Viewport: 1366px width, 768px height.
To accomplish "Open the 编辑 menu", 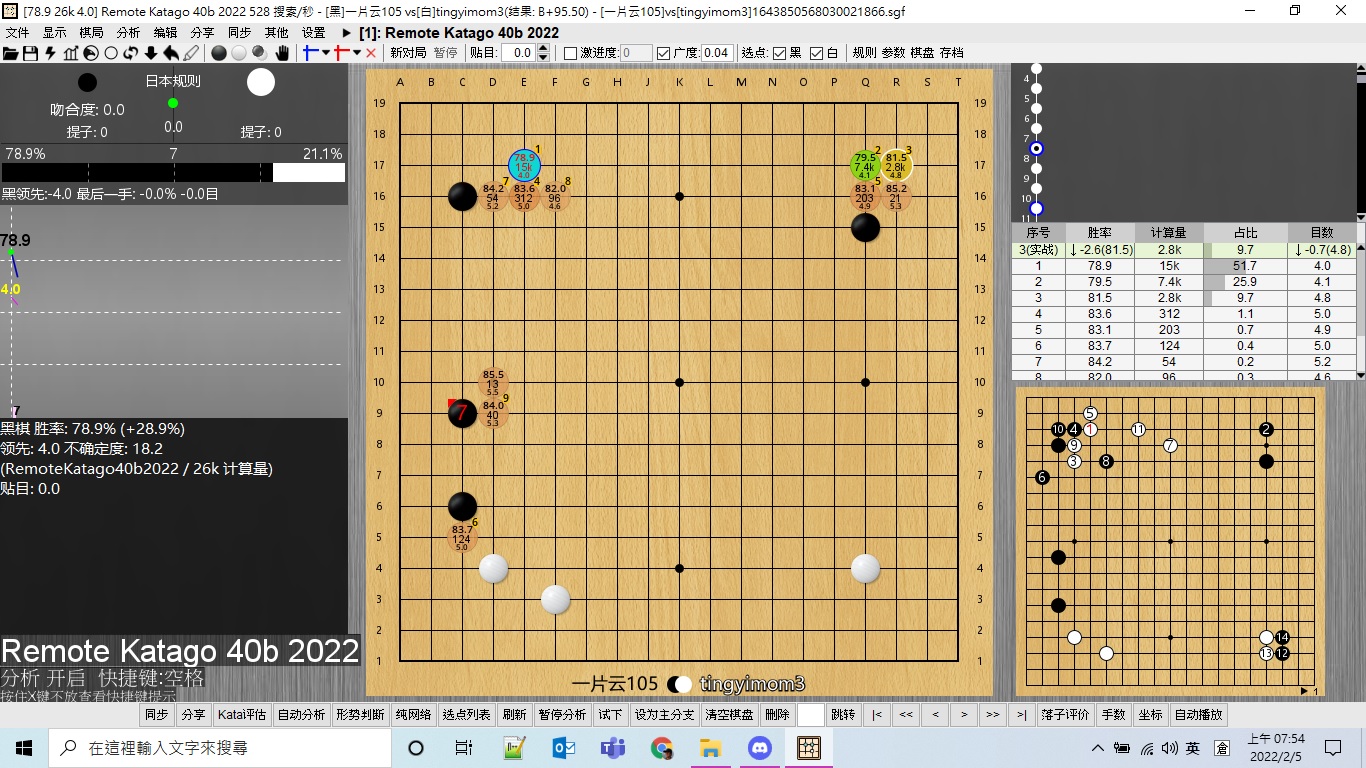I will (165, 32).
